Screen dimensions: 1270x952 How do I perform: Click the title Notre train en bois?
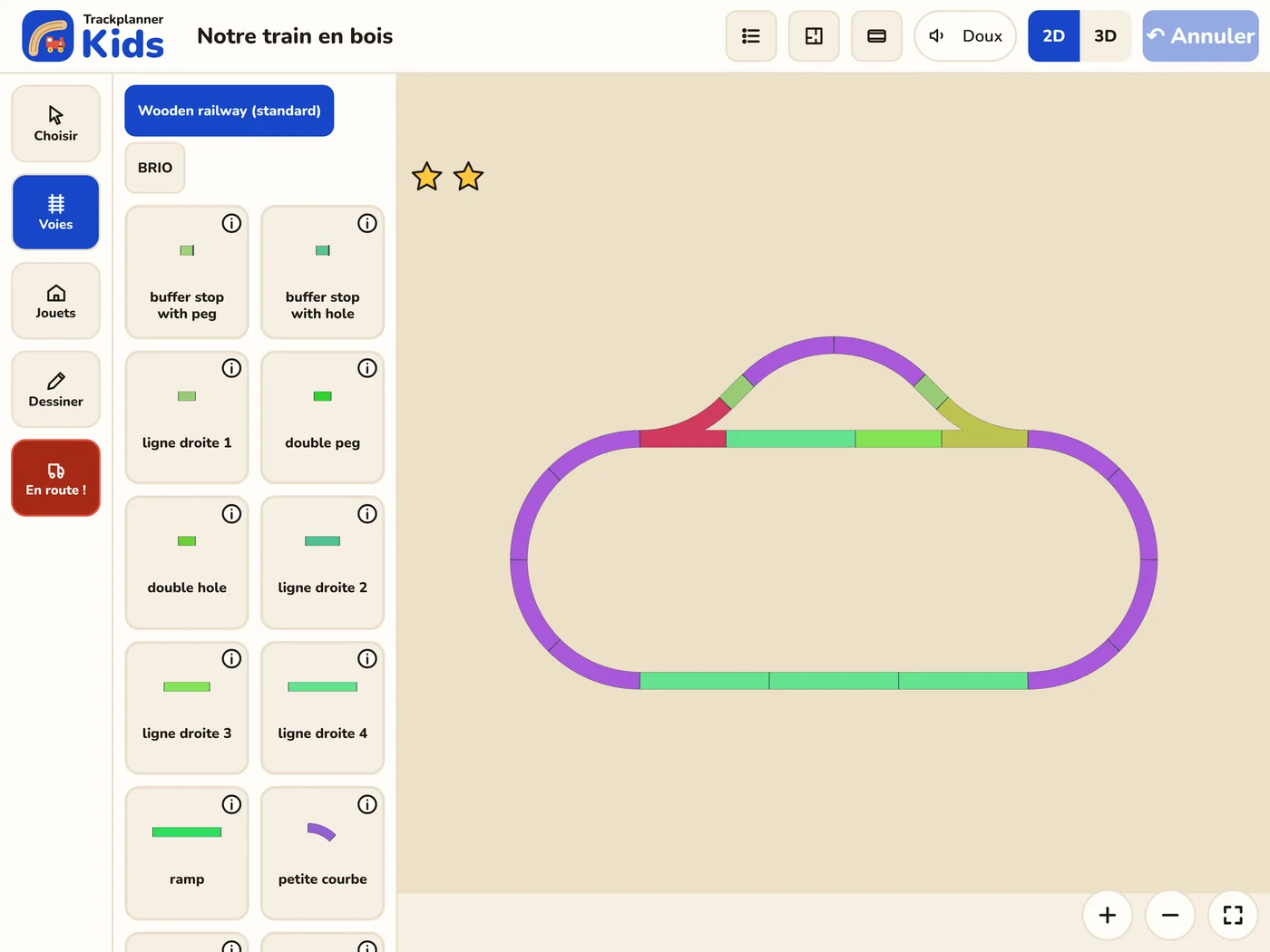point(295,36)
